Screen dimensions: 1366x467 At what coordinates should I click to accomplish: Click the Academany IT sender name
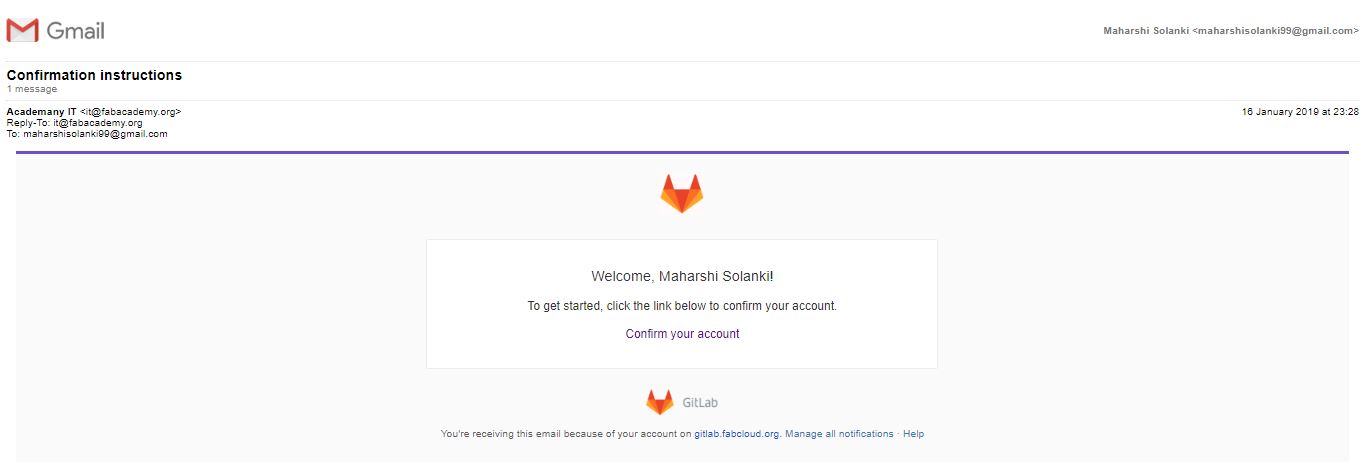click(41, 111)
